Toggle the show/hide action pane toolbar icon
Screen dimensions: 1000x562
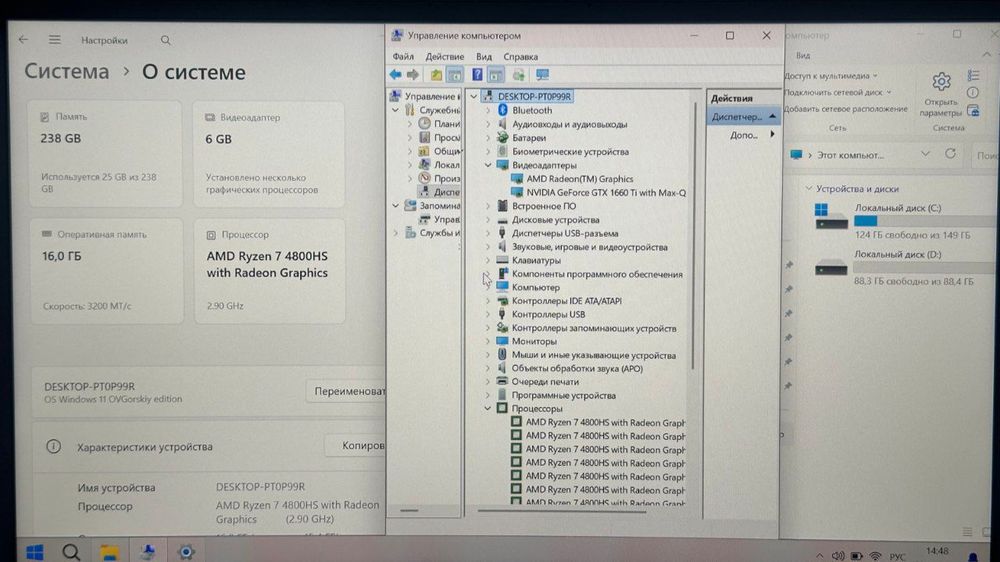coord(496,75)
